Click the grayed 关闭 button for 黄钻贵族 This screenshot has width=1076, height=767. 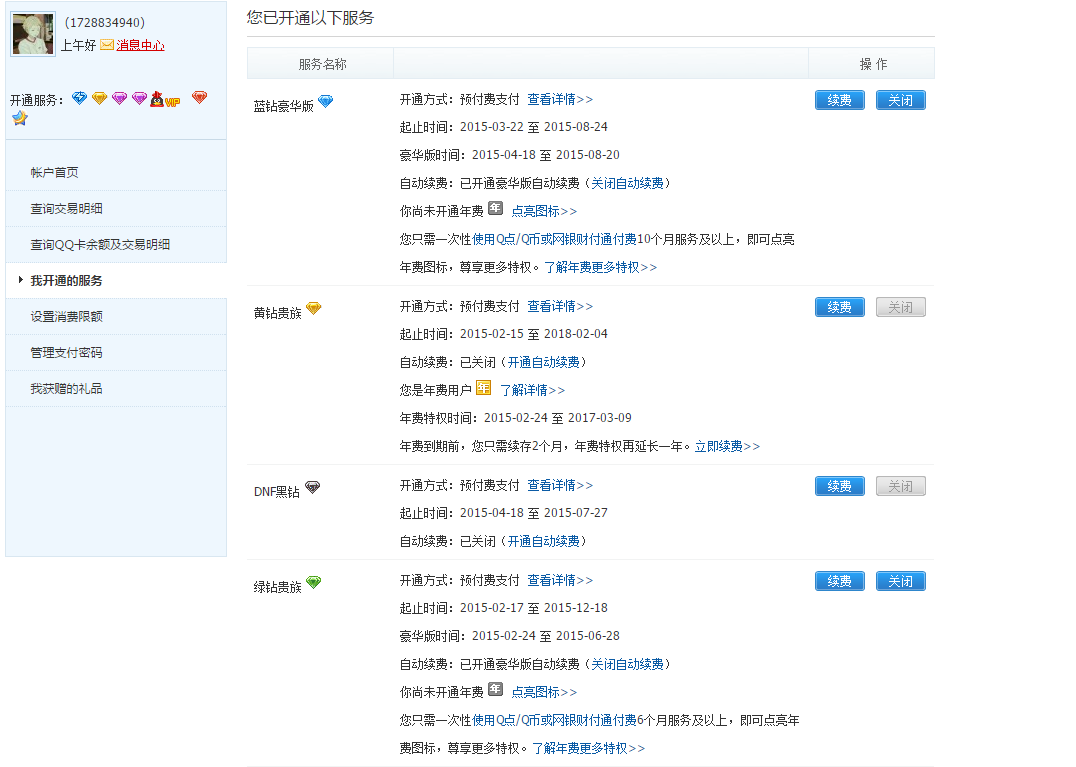pos(901,307)
